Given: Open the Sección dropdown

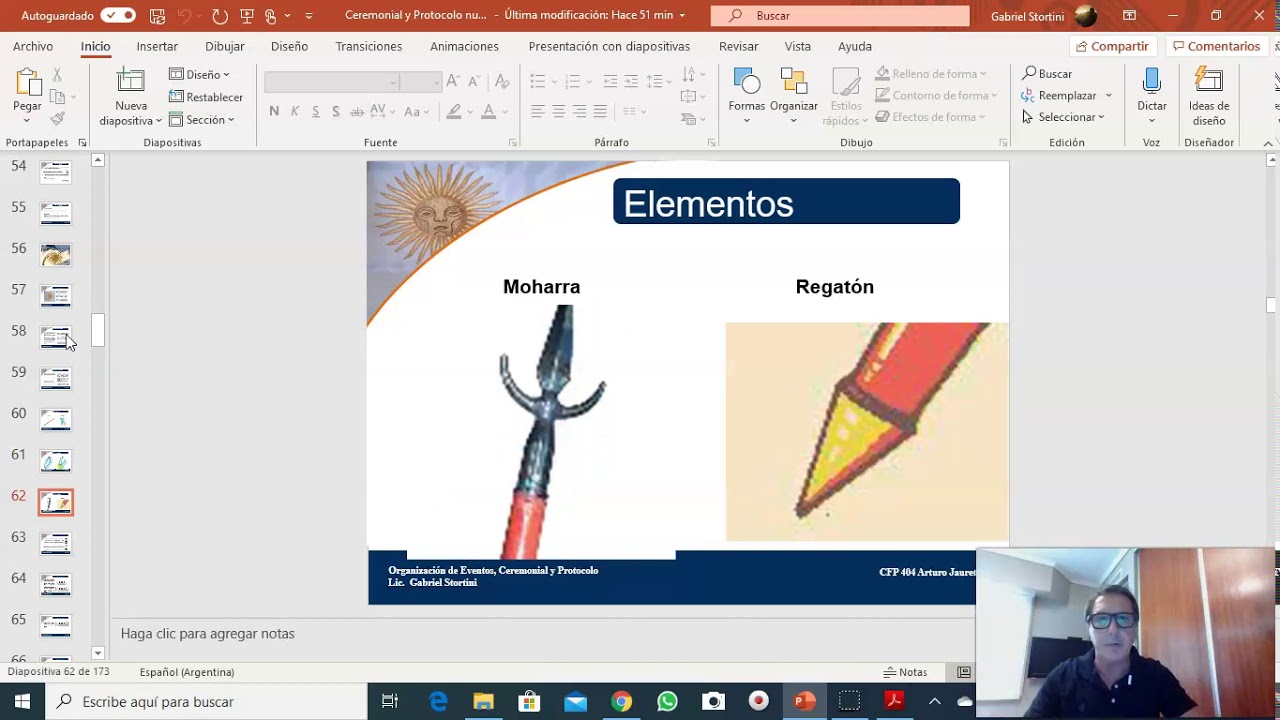Looking at the screenshot, I should 202,120.
